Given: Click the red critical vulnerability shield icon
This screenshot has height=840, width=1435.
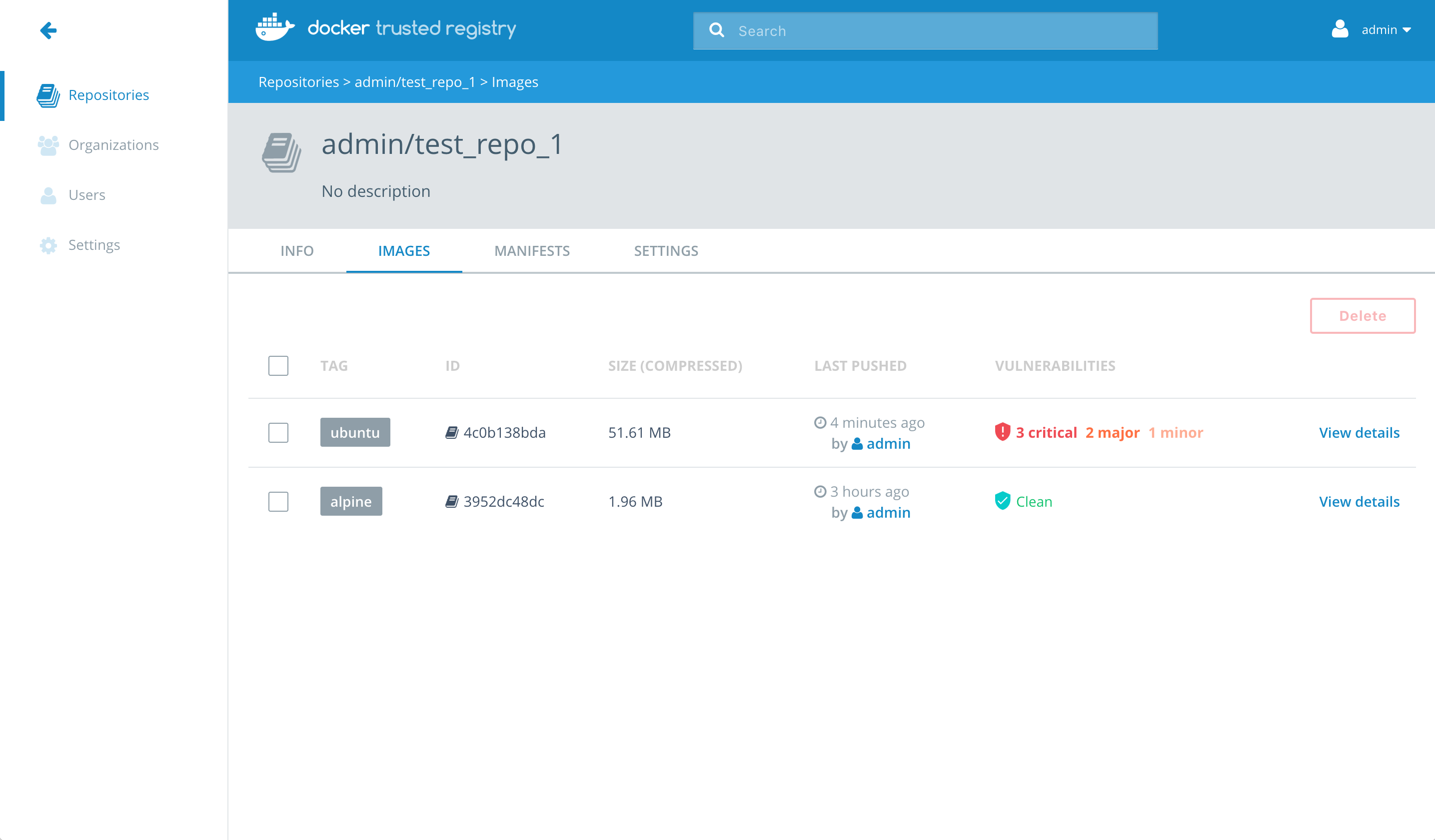Looking at the screenshot, I should pyautogui.click(x=1002, y=432).
